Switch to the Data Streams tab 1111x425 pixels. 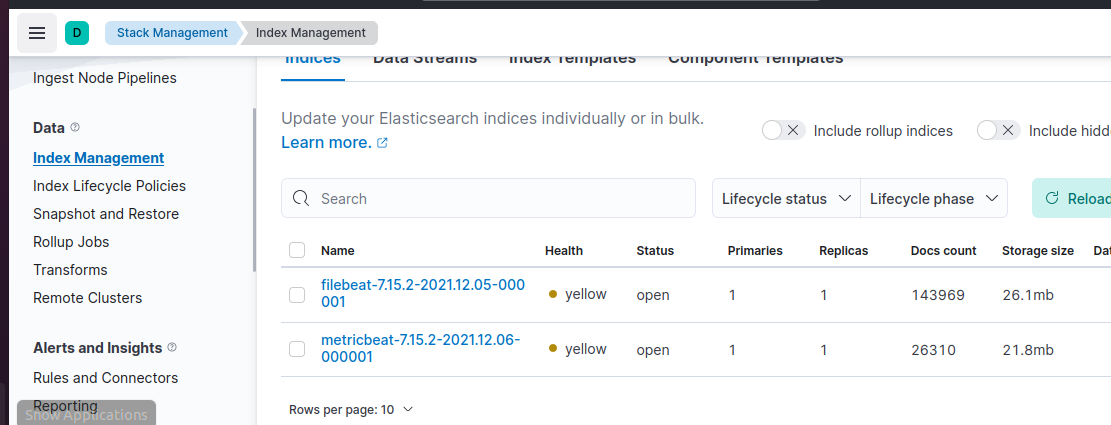(x=425, y=60)
